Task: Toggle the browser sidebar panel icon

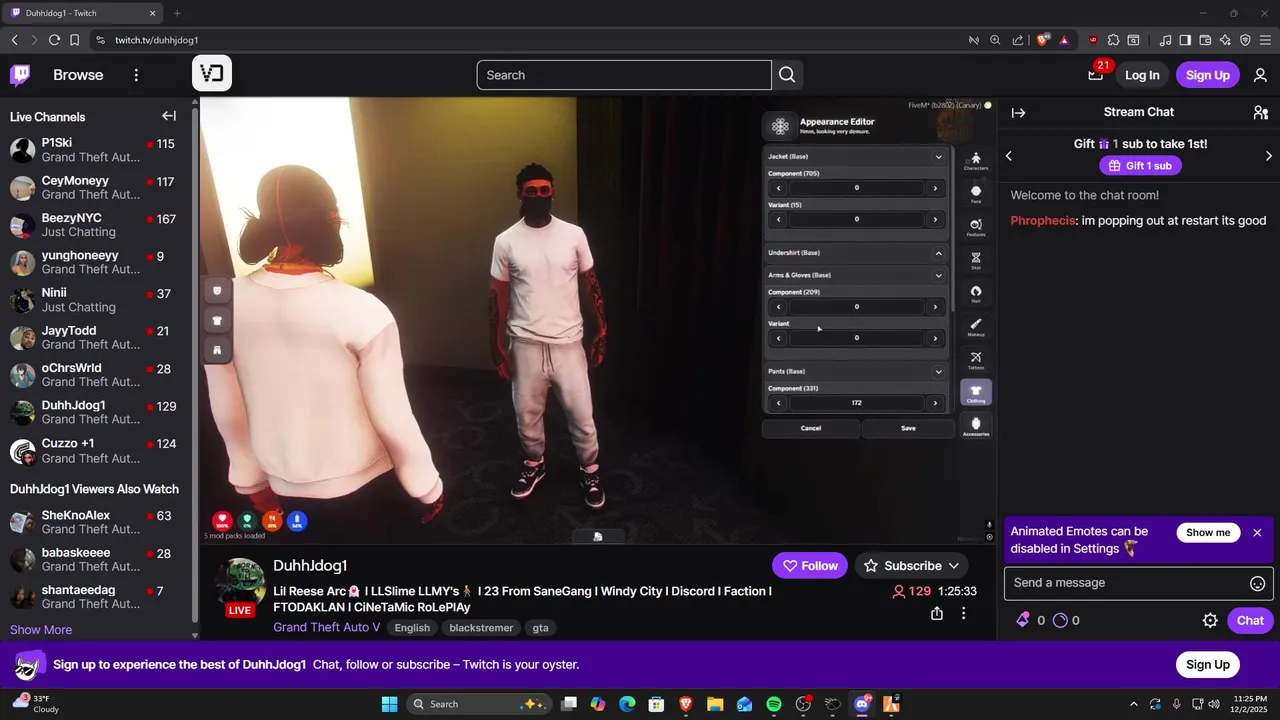Action: (x=1185, y=40)
